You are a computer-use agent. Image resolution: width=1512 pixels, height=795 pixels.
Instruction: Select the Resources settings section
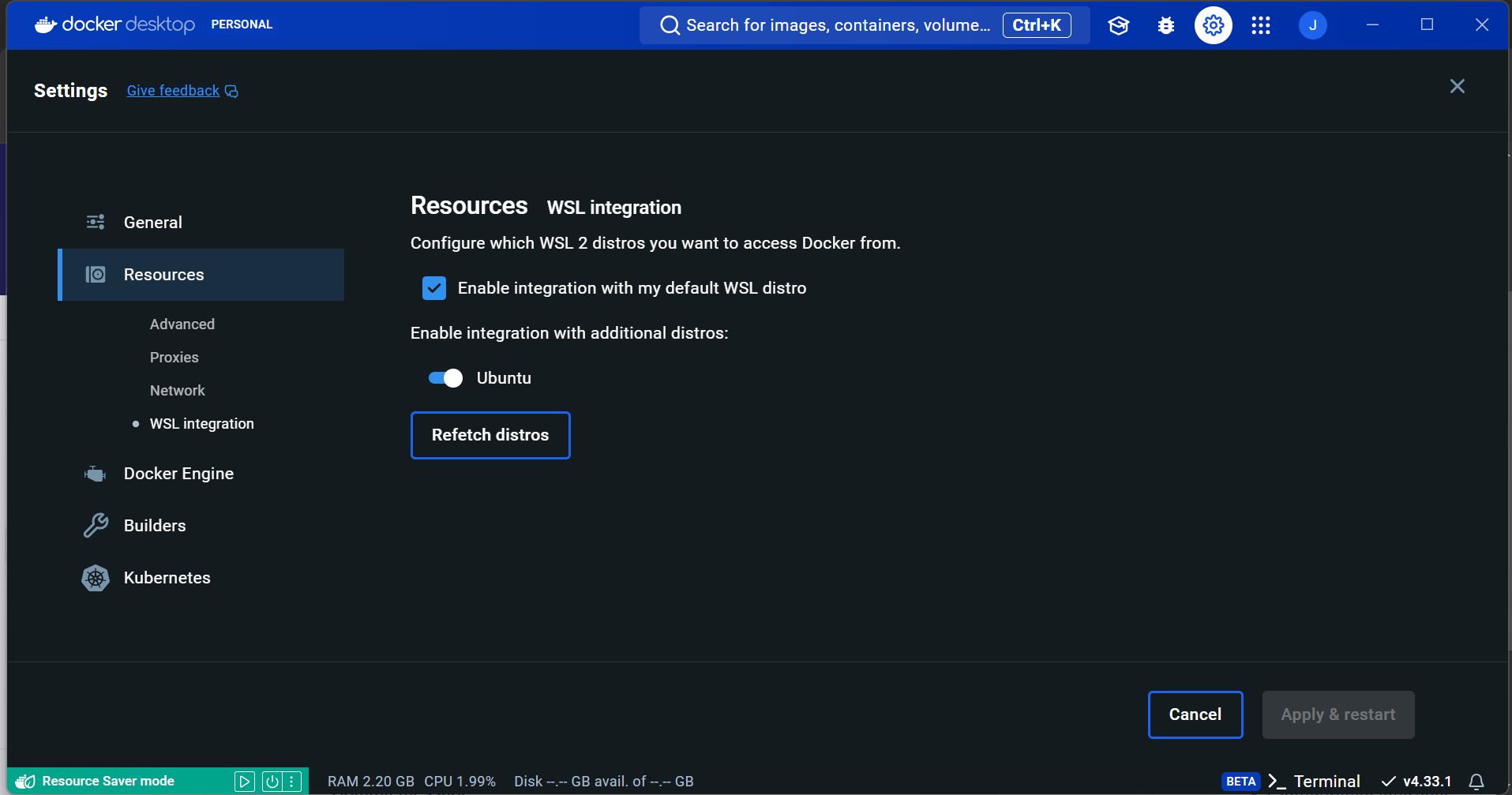201,275
